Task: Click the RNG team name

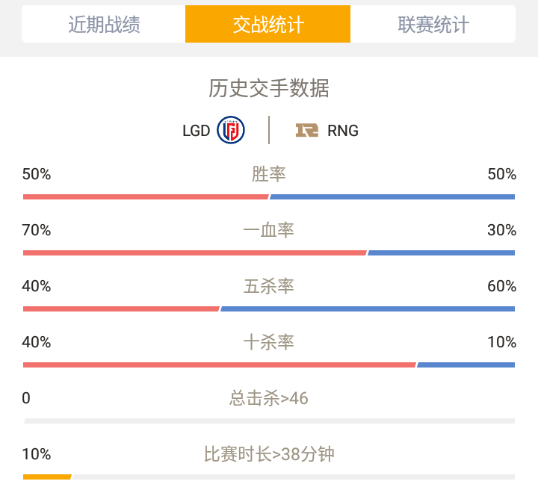Action: pos(343,131)
